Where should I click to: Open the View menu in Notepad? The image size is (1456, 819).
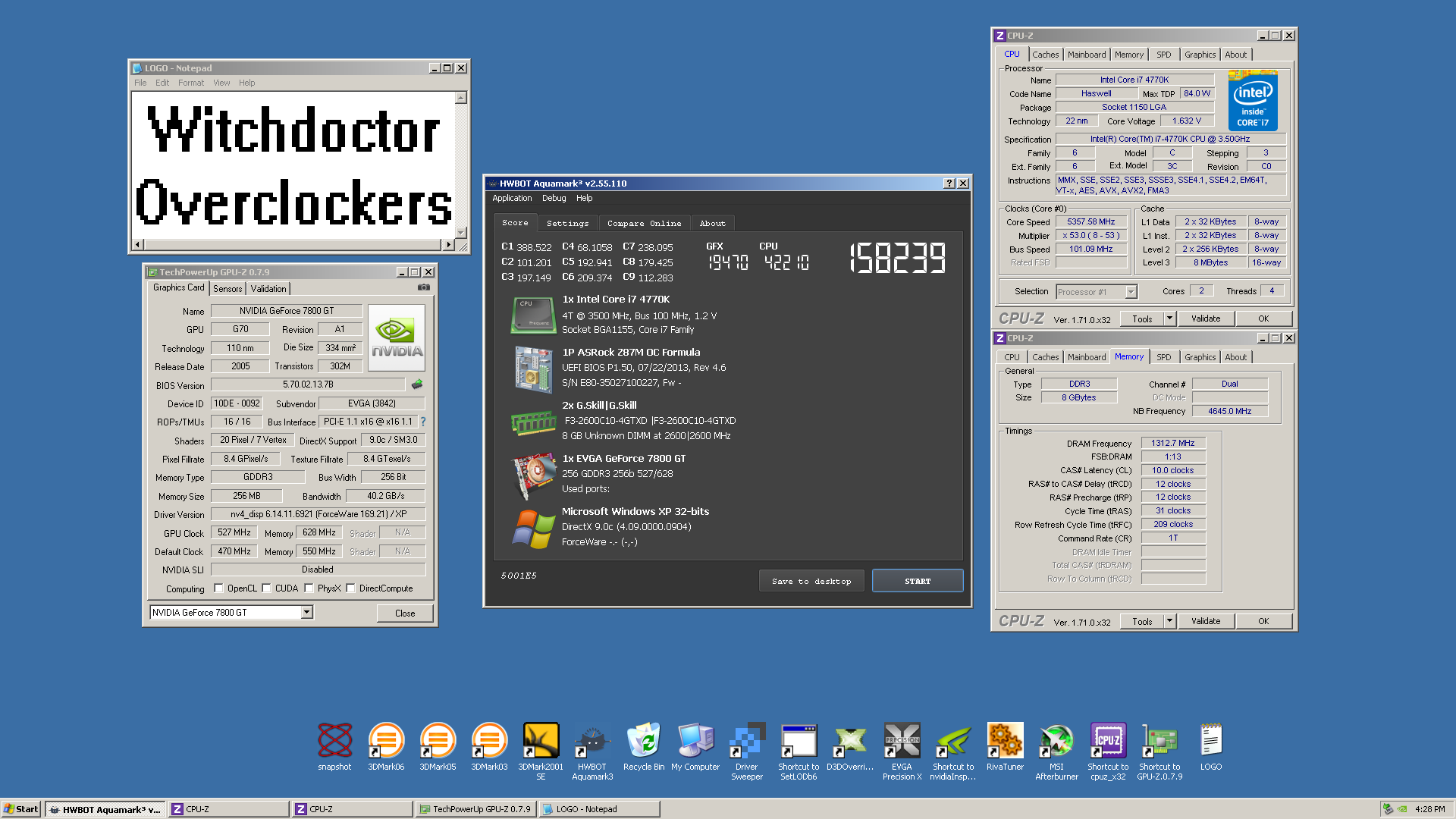coord(221,83)
